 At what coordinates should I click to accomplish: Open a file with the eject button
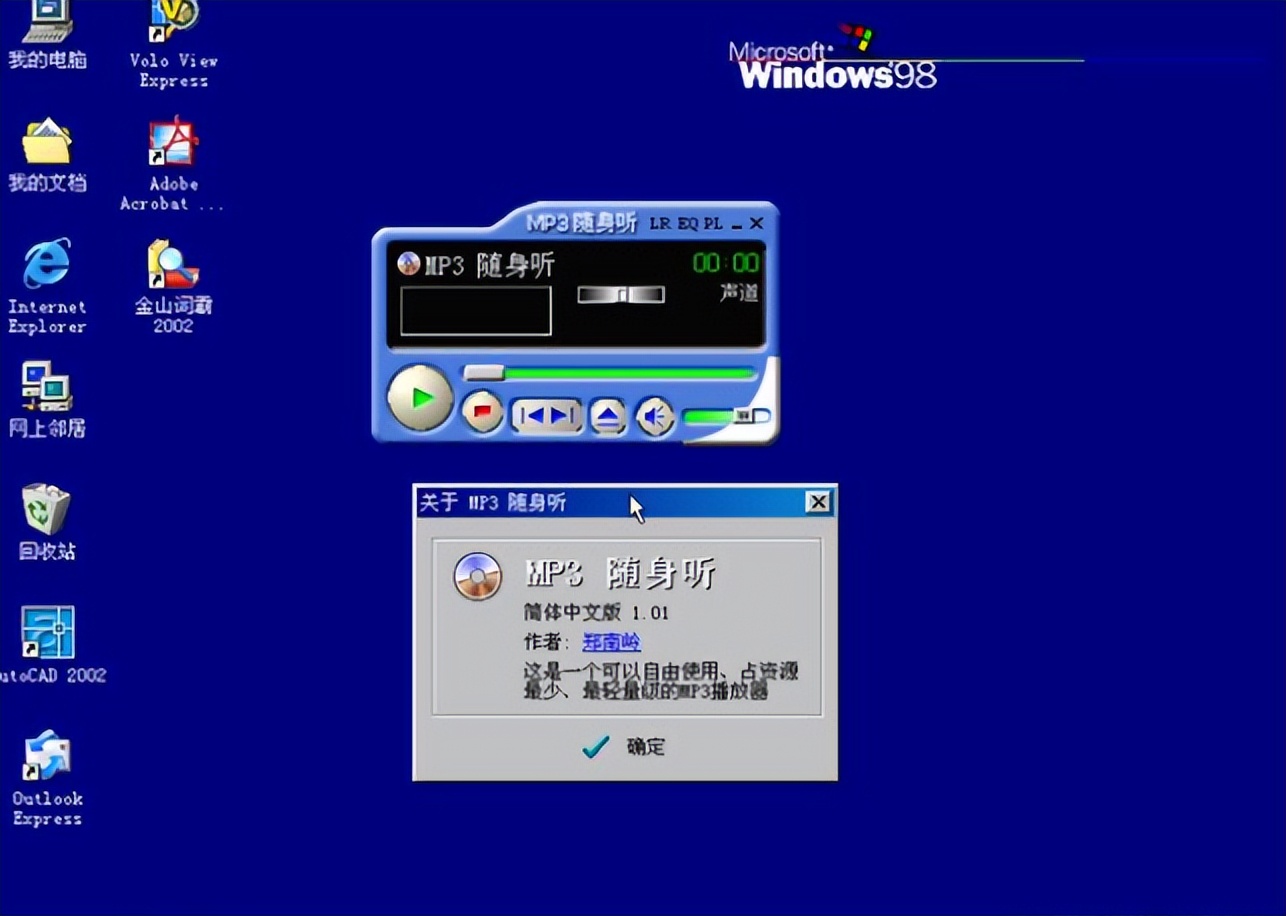(x=608, y=416)
